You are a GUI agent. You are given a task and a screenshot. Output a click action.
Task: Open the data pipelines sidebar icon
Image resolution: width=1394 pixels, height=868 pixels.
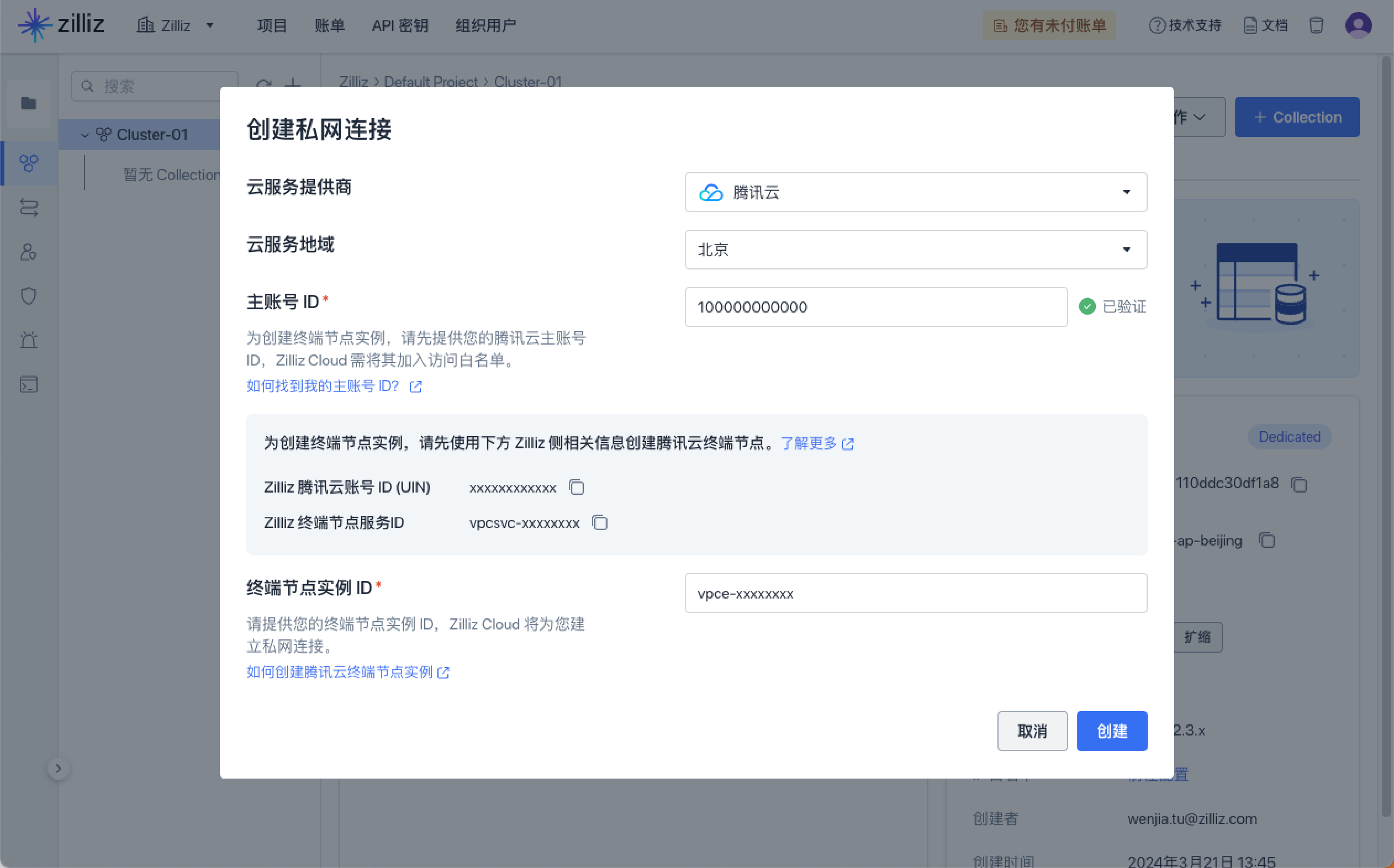tap(29, 207)
